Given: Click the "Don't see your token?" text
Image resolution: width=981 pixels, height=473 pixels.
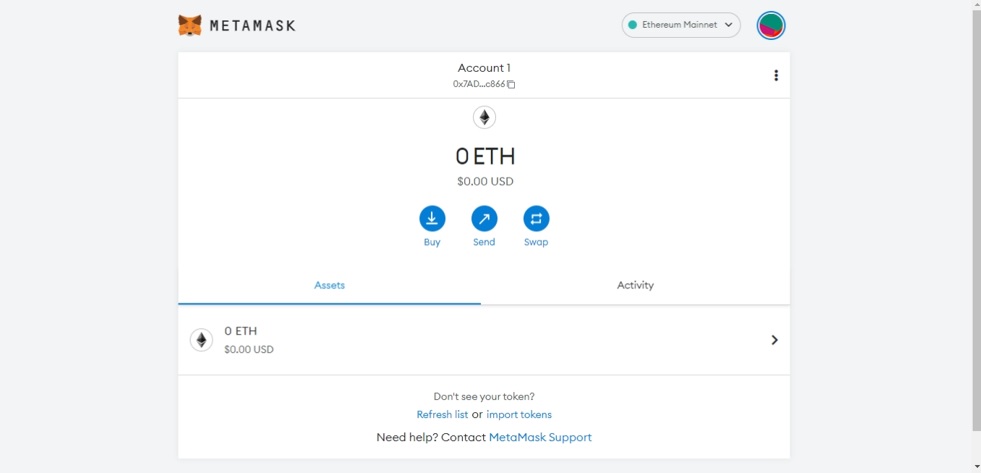Looking at the screenshot, I should point(484,397).
